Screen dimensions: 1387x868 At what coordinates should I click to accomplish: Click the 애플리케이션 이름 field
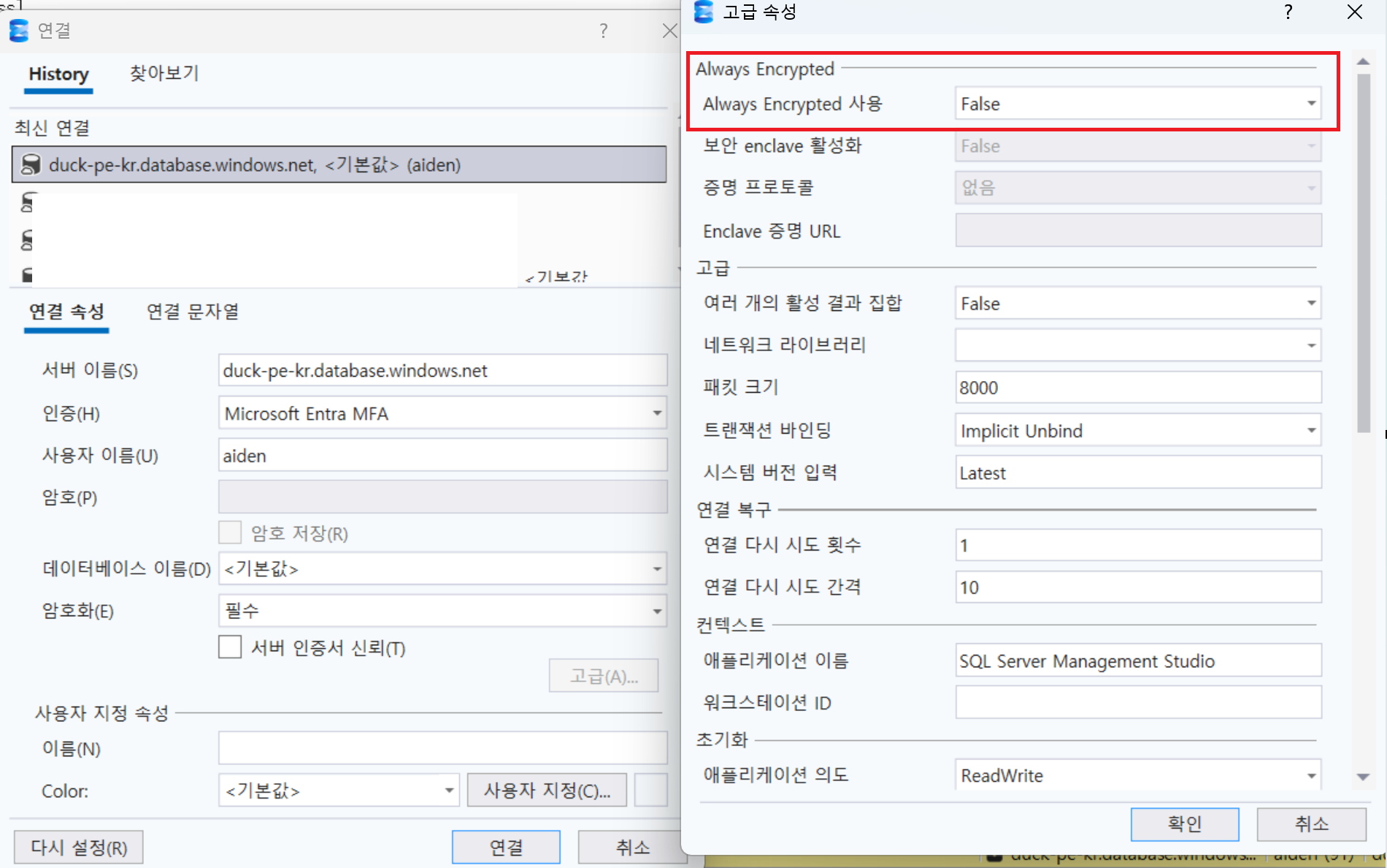(1138, 661)
